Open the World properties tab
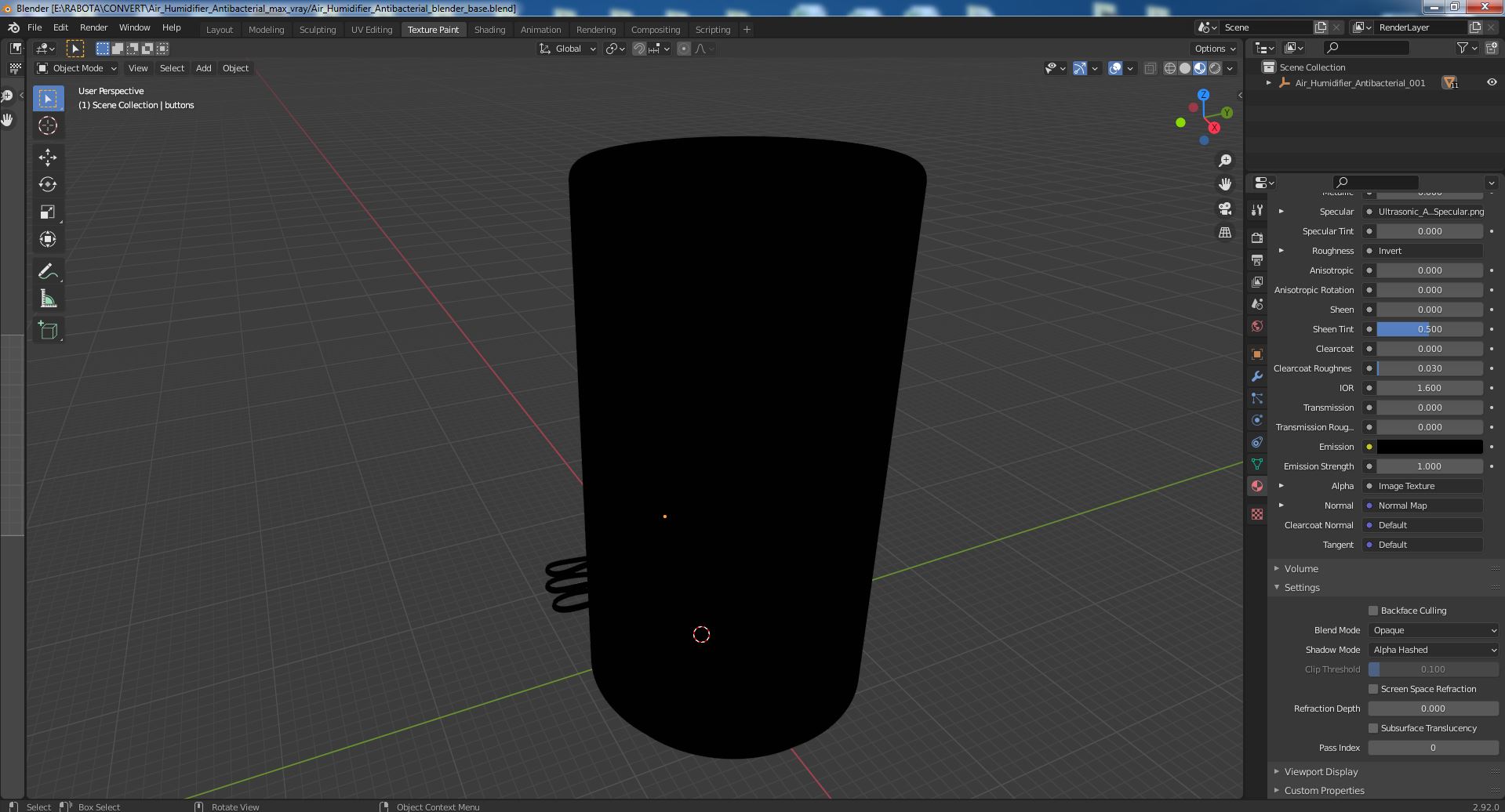 [x=1257, y=326]
